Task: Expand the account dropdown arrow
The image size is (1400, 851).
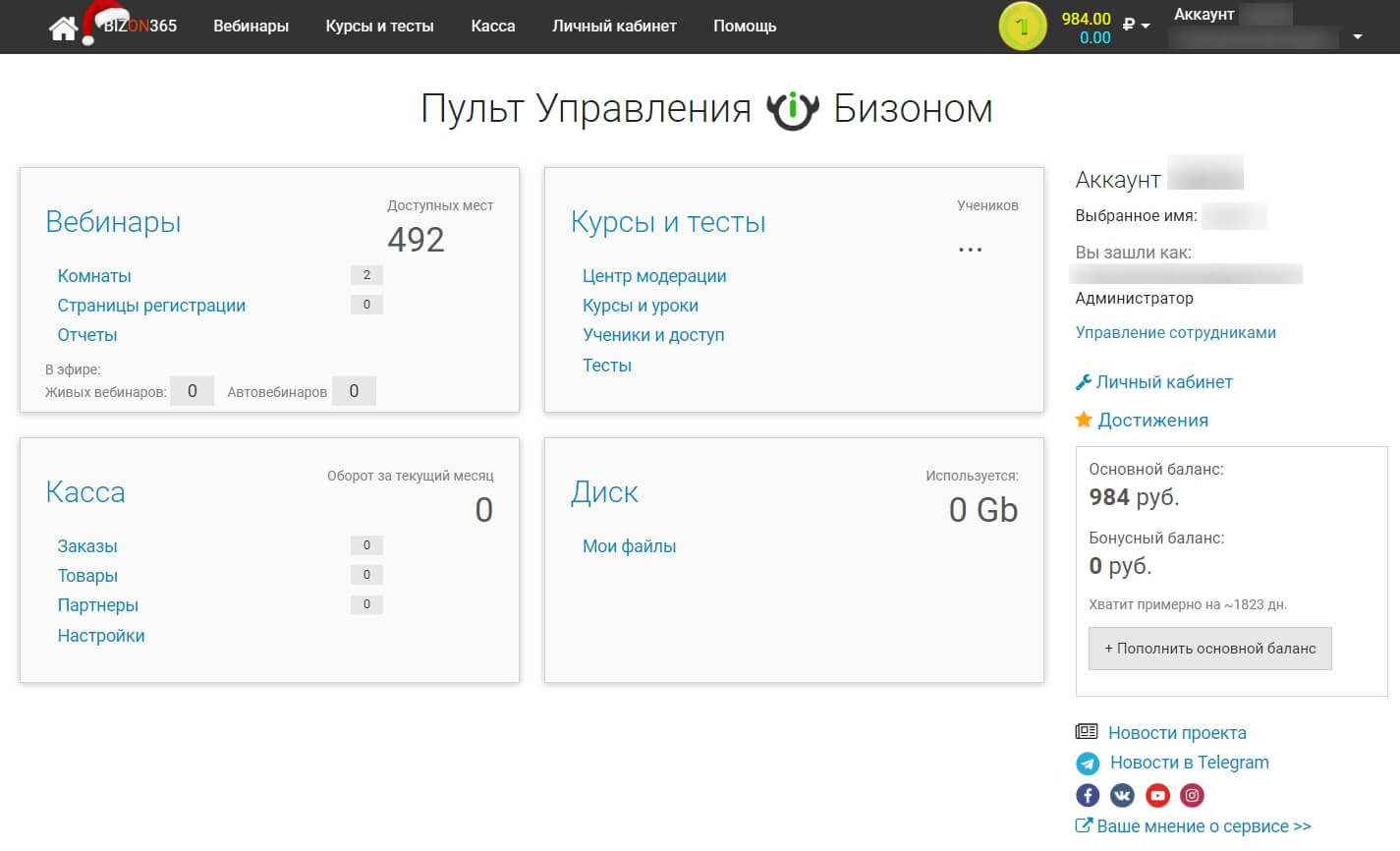Action: [x=1357, y=37]
